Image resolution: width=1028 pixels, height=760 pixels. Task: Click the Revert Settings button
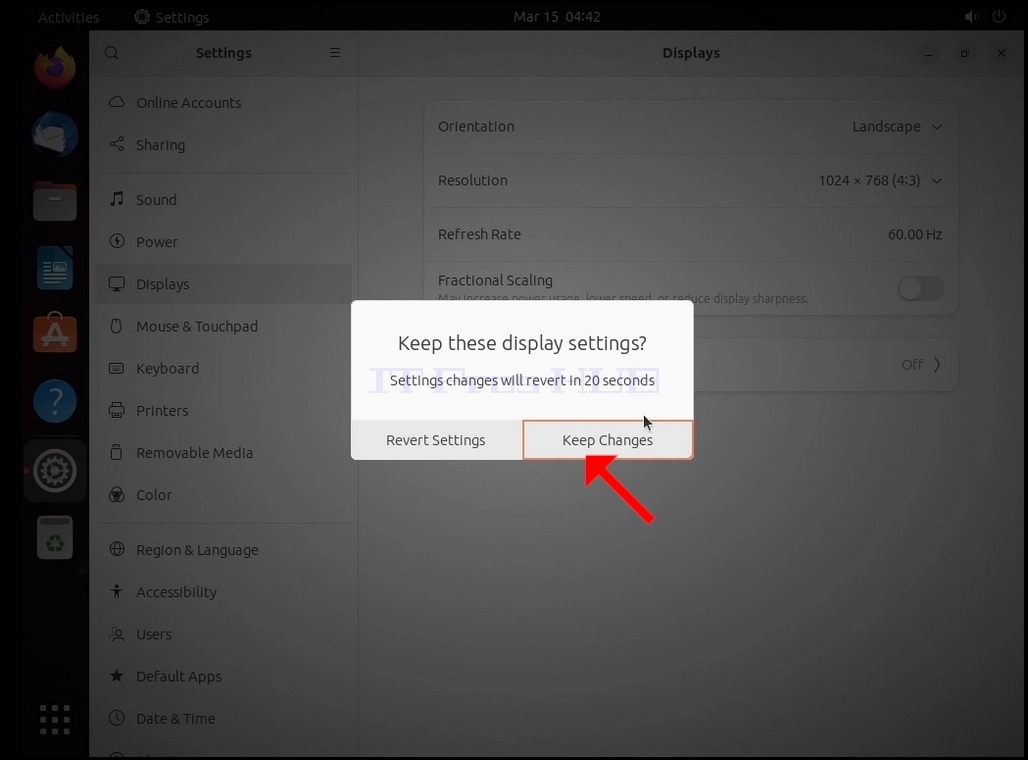pos(436,440)
